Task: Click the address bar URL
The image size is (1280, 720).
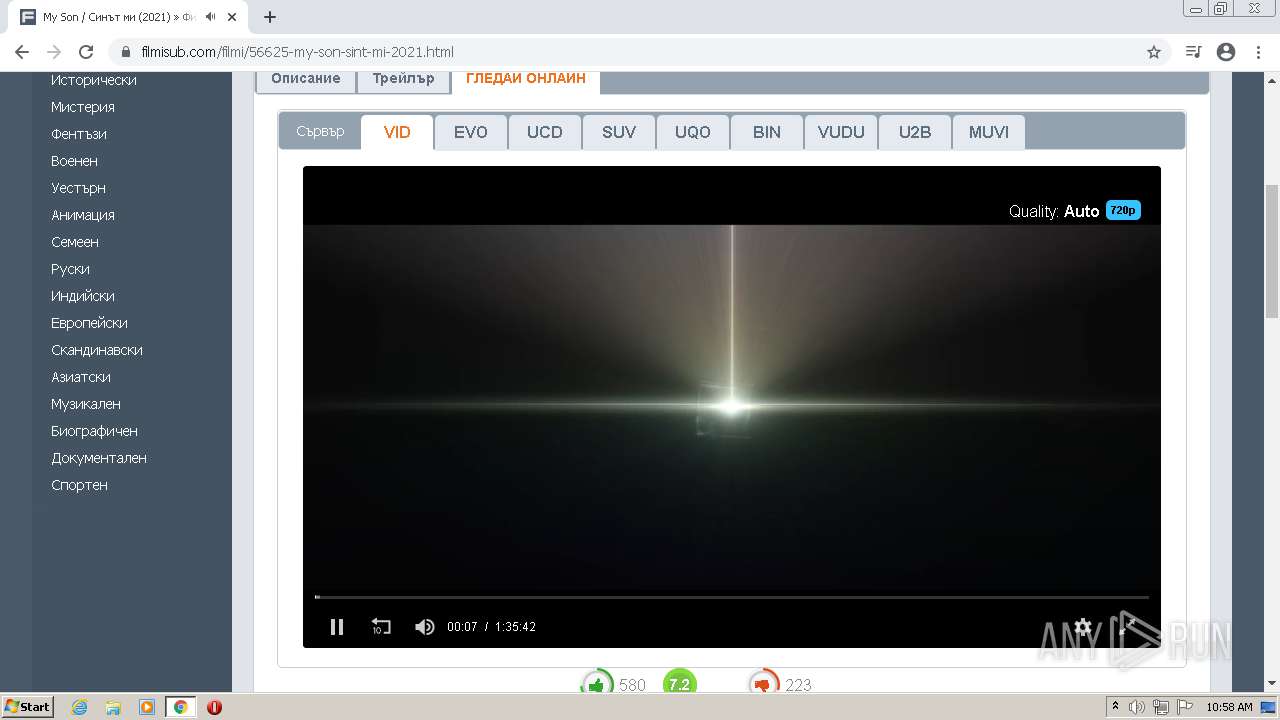Action: pyautogui.click(x=295, y=52)
